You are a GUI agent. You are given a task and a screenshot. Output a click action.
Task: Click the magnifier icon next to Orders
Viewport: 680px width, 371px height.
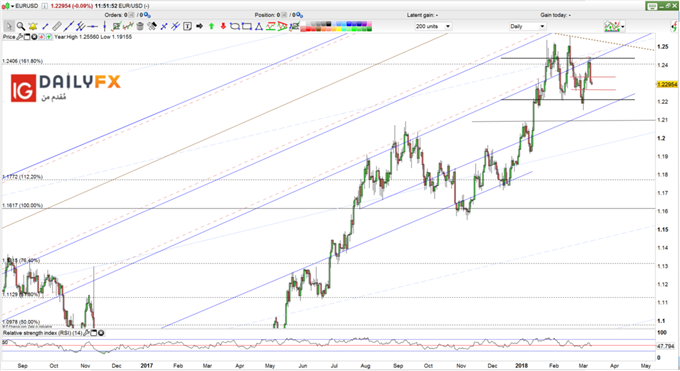(x=147, y=15)
